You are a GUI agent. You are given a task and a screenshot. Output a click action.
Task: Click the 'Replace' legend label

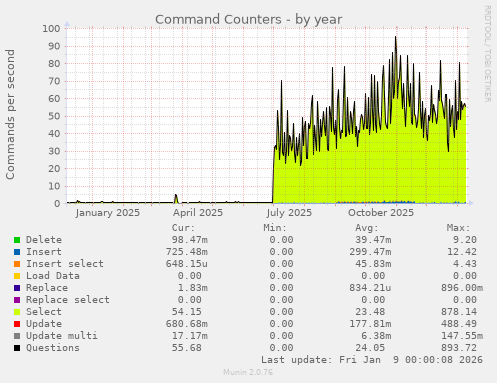pos(47,288)
